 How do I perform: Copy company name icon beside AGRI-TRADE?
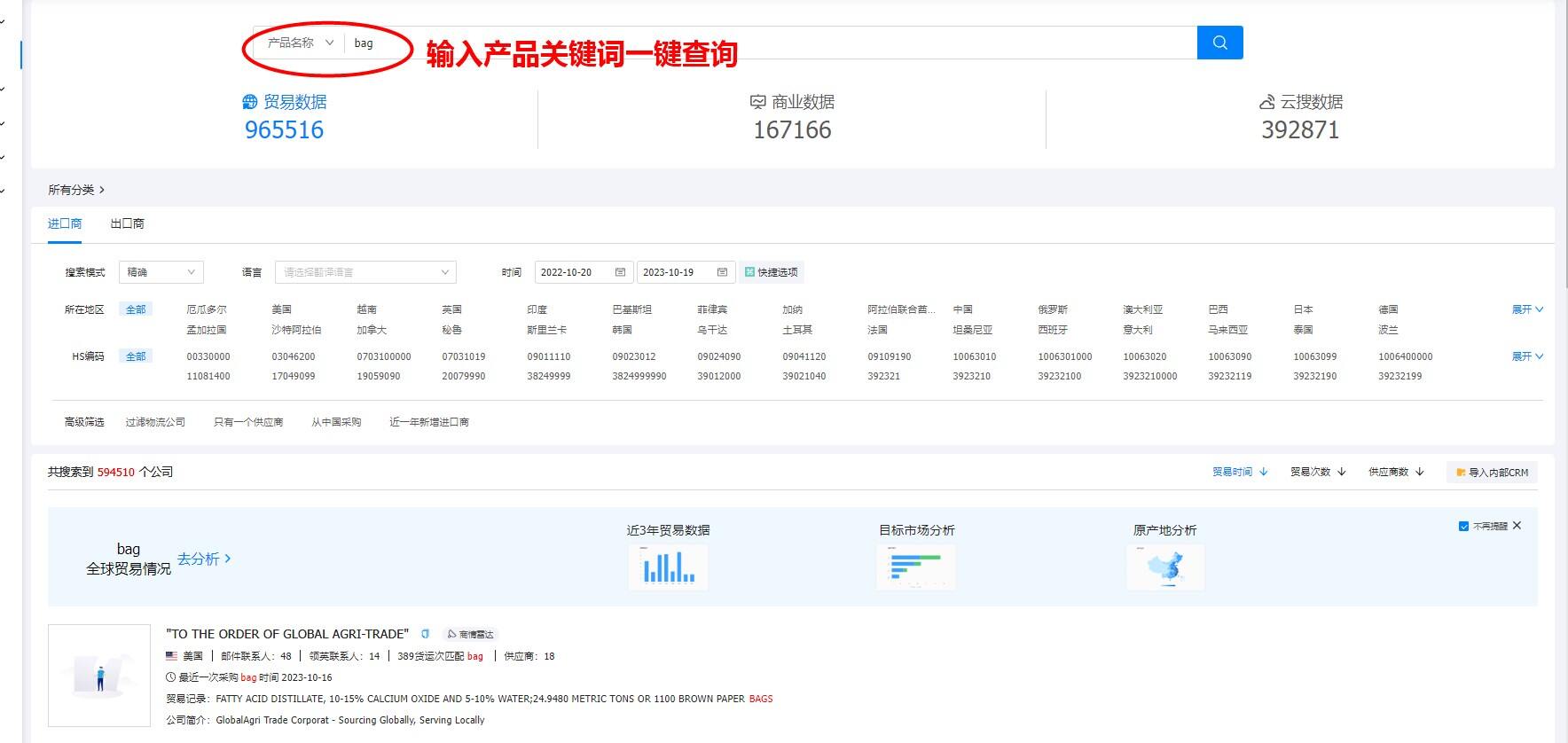[x=425, y=634]
